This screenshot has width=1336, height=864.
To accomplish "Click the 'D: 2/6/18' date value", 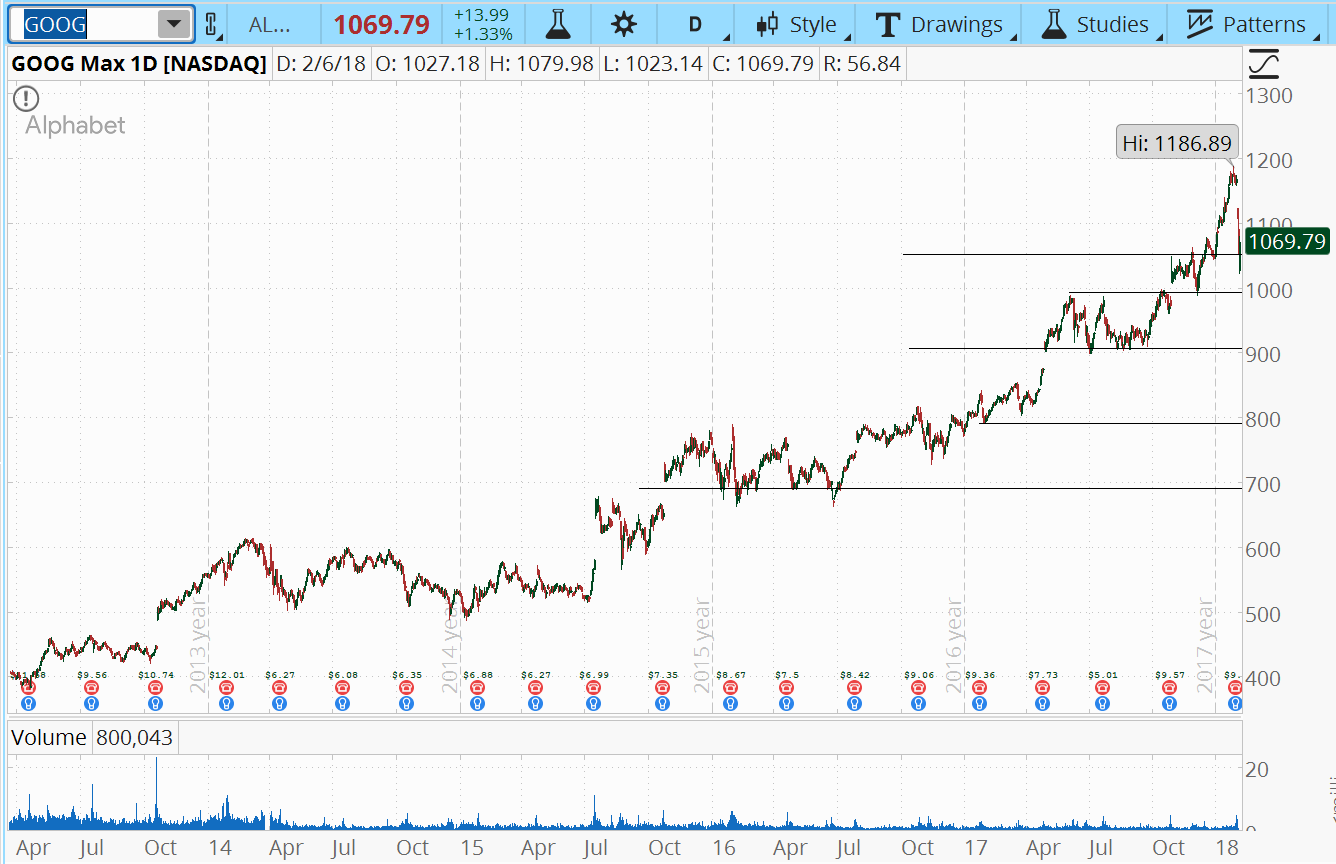I will pos(320,65).
